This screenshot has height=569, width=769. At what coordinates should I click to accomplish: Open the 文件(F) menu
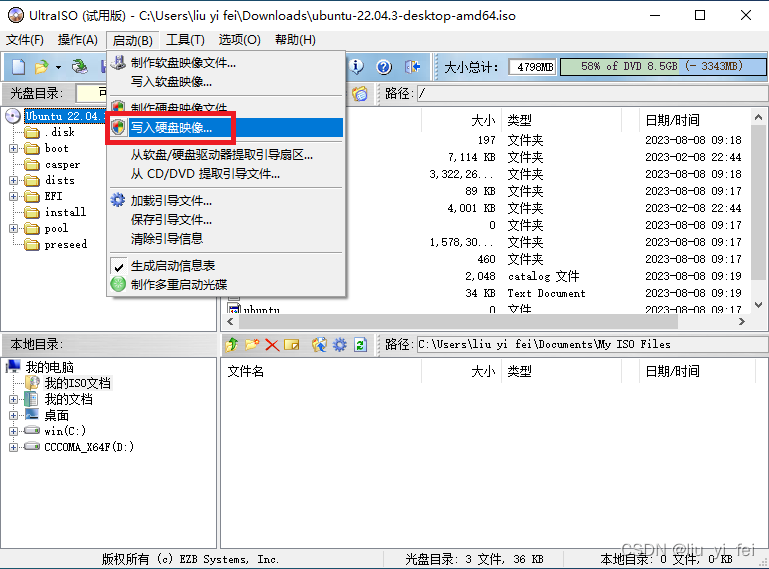click(x=25, y=40)
